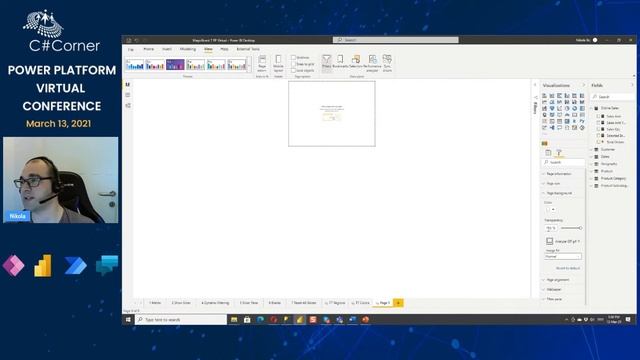Click the Save icon in title bar
Image resolution: width=640 pixels, height=360 pixels.
129,40
